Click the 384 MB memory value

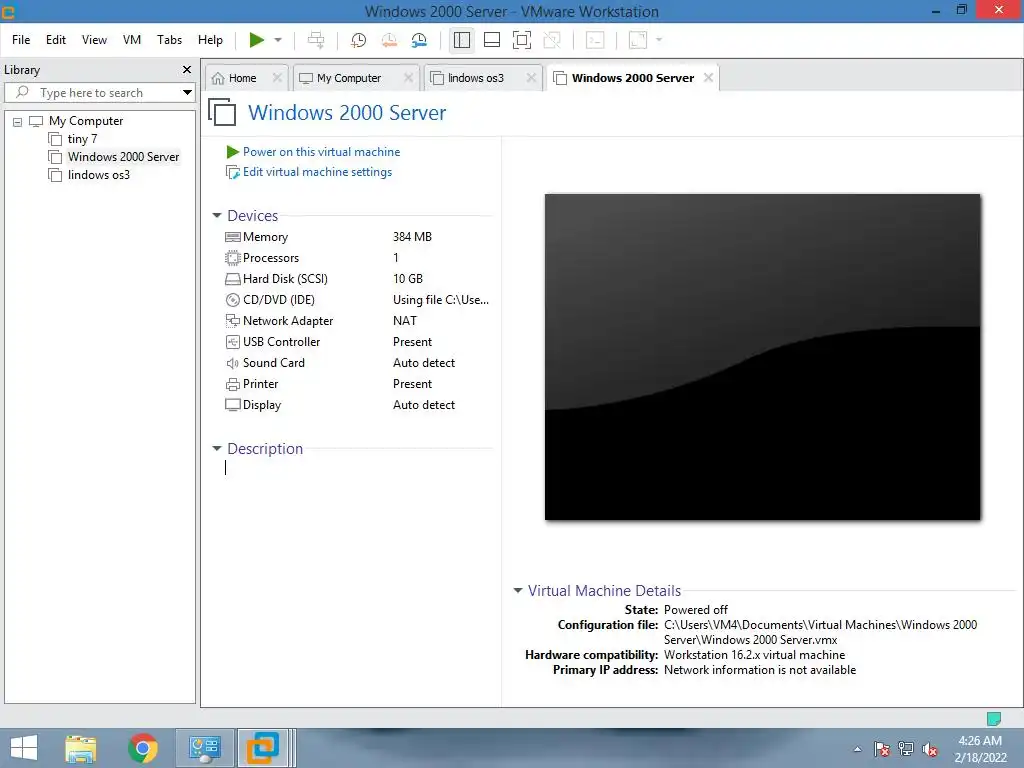pos(412,237)
